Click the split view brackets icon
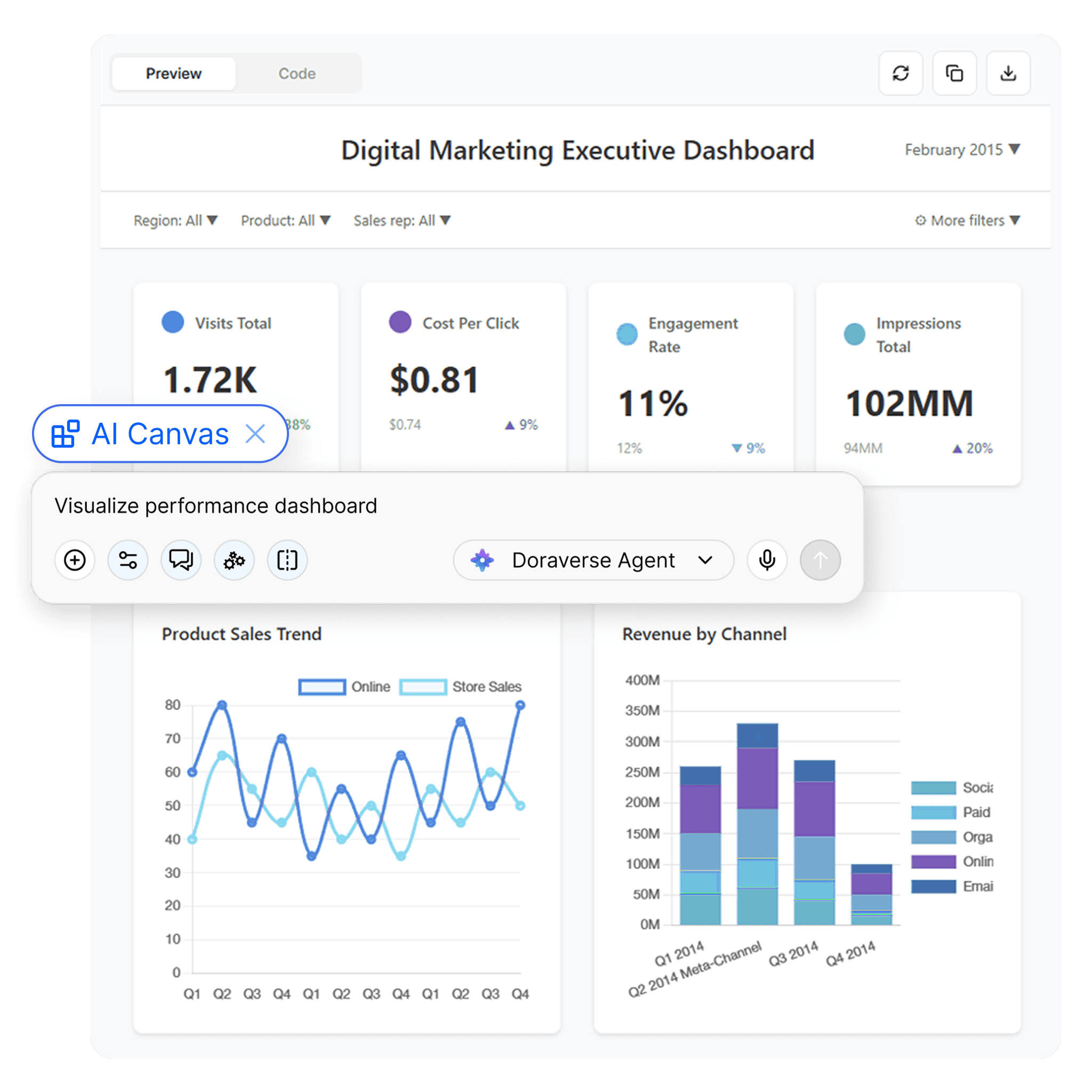The height and width of the screenshot is (1092, 1092). pos(287,560)
